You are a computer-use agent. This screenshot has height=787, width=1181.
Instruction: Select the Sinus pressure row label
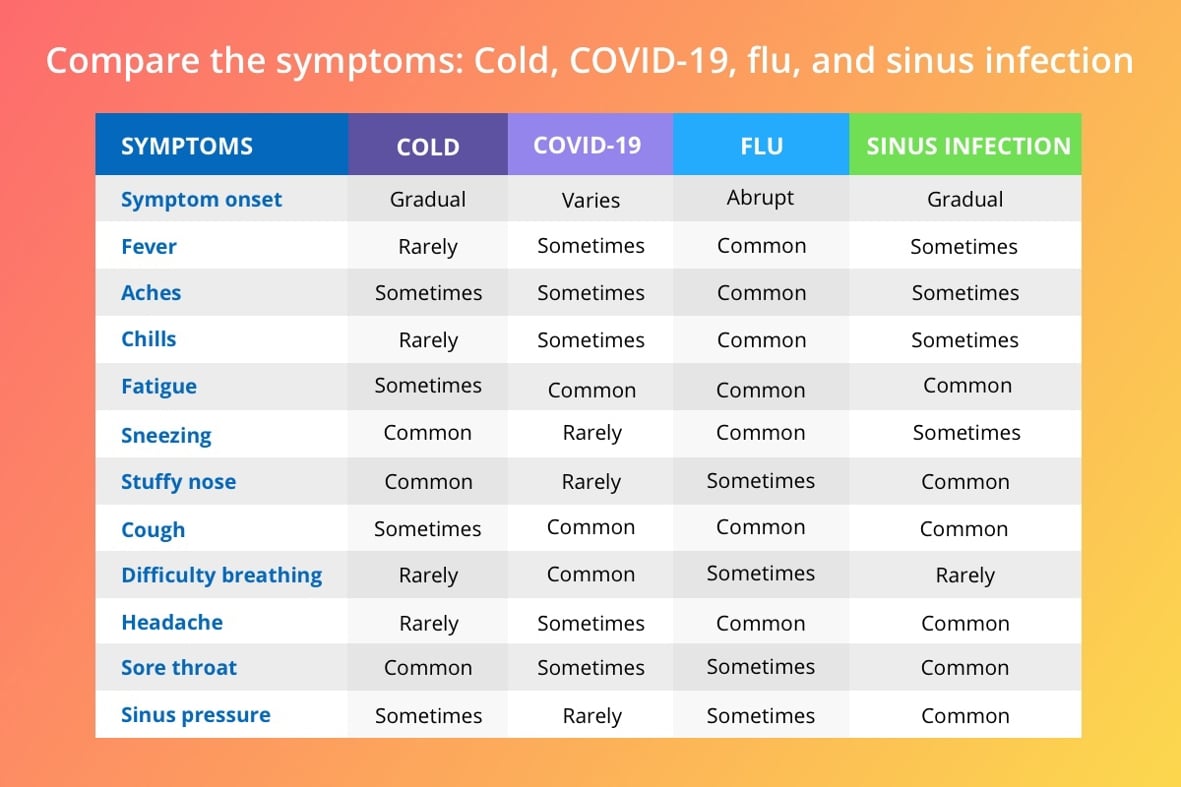(x=196, y=715)
